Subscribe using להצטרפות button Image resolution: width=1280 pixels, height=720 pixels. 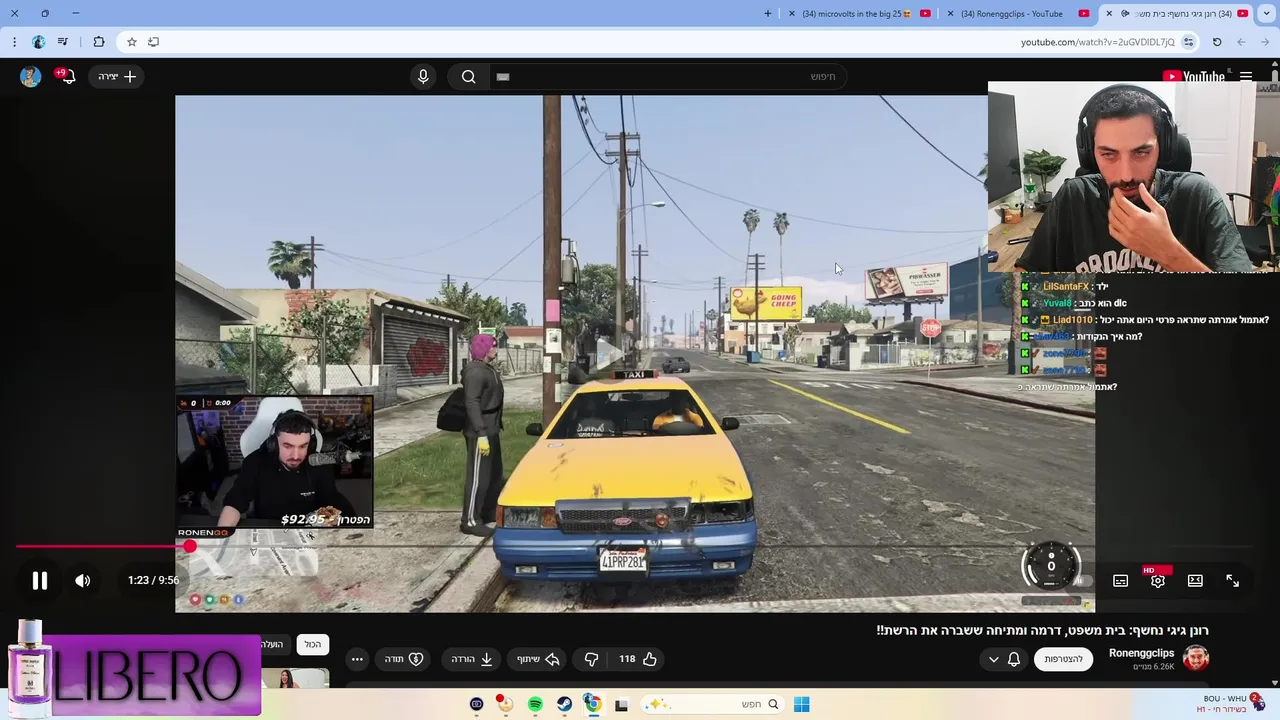point(1063,659)
